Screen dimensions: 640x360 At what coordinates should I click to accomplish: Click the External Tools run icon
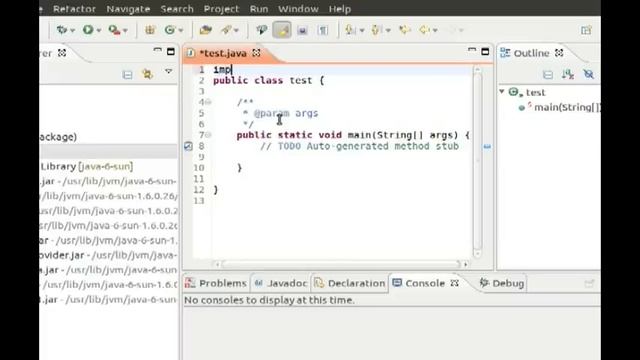coord(114,30)
